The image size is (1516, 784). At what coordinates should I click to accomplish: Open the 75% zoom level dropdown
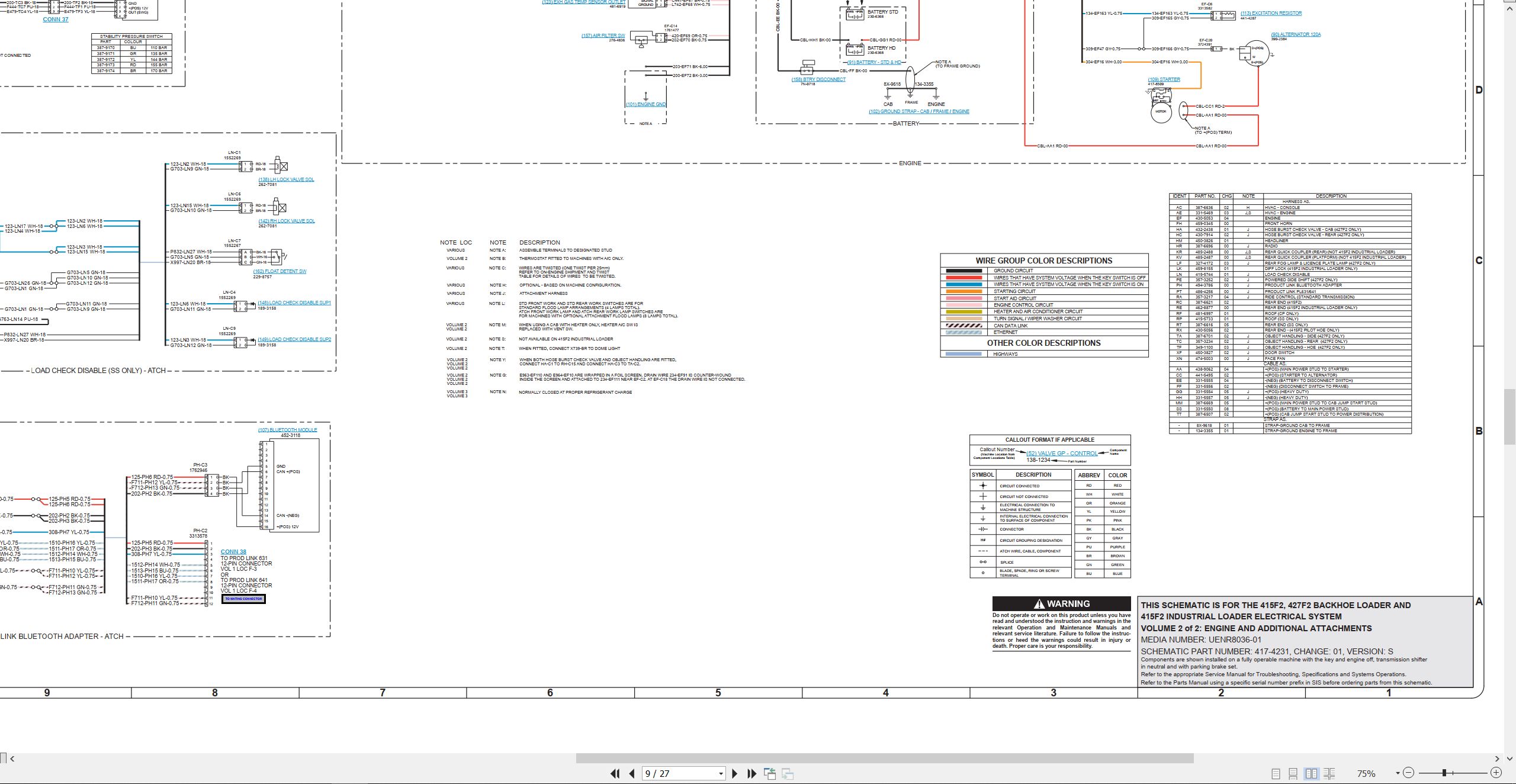1398,773
